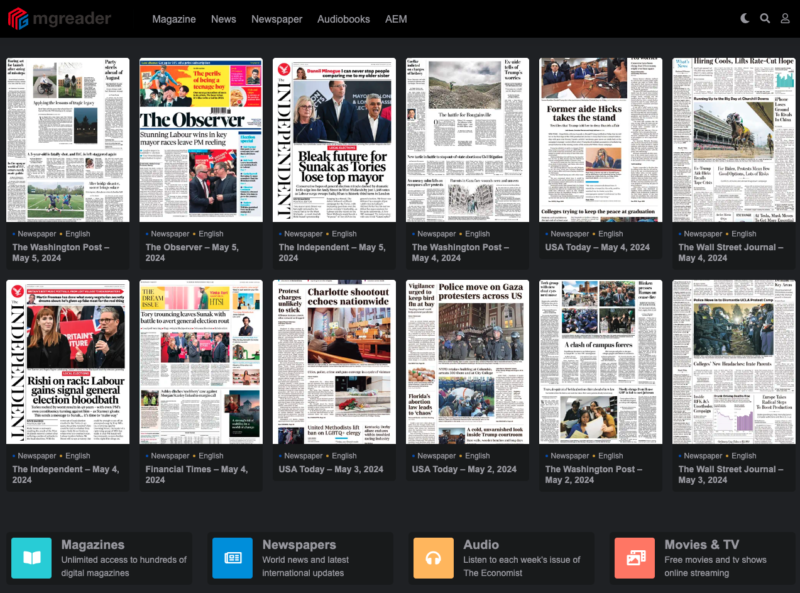The height and width of the screenshot is (593, 800).
Task: Go to the News section
Action: coord(223,19)
